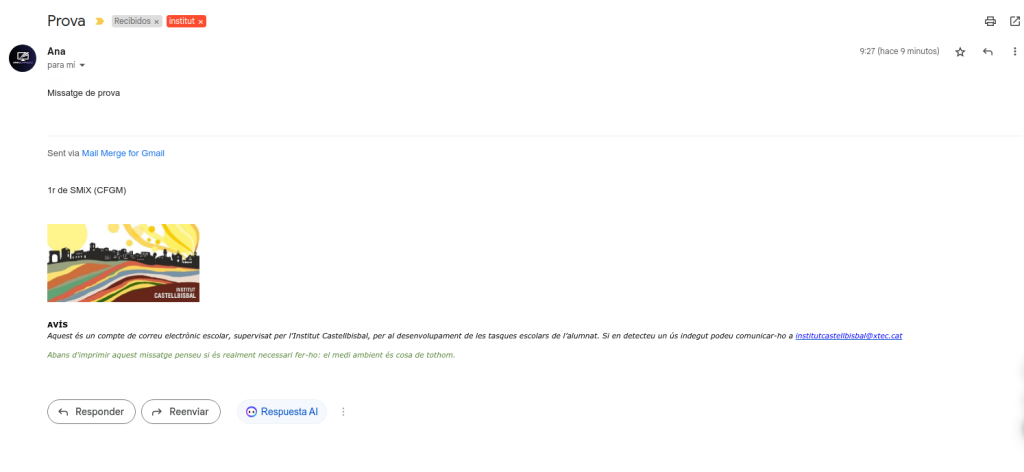This screenshot has width=1024, height=472.
Task: Click the sender name Ana
Action: point(56,52)
